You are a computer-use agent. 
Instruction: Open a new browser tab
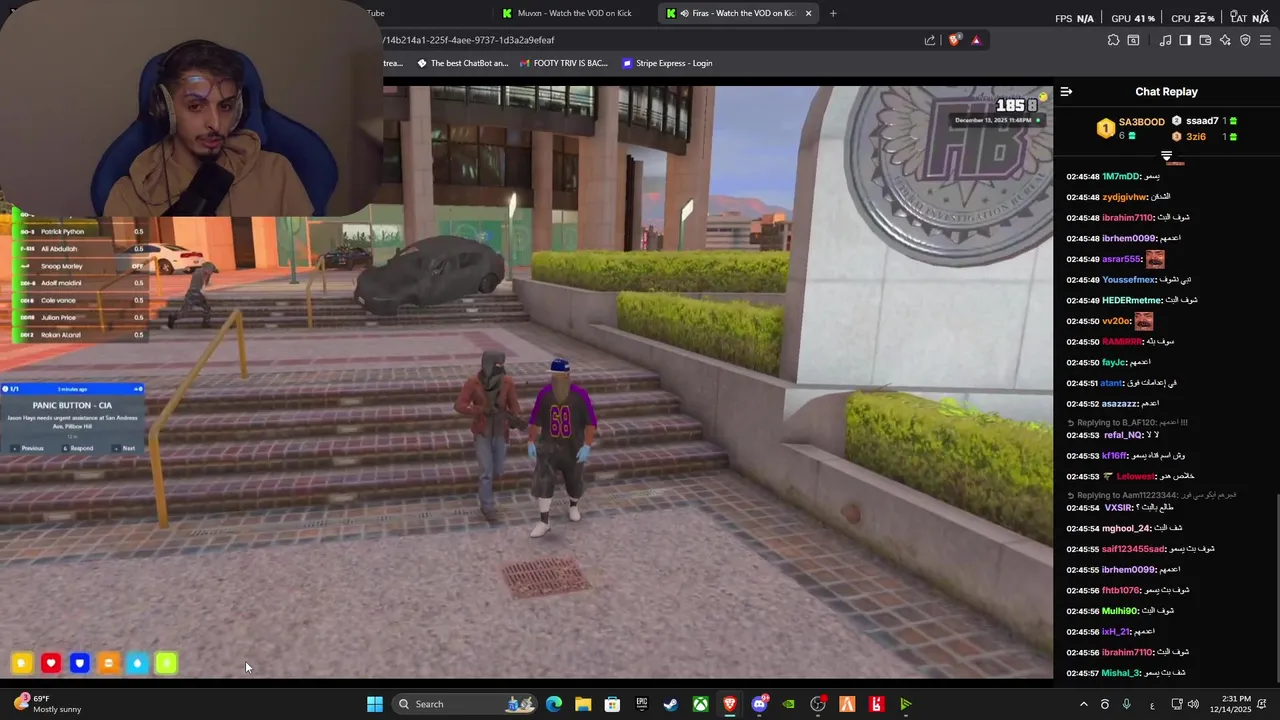833,13
